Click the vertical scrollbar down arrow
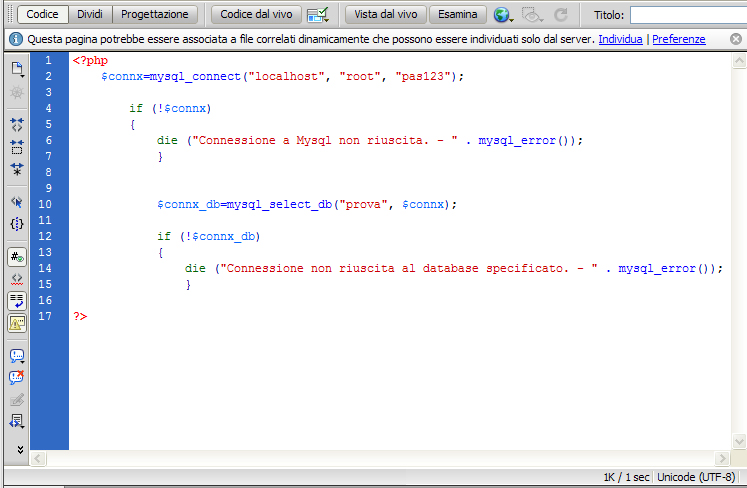The image size is (747, 488). click(739, 441)
